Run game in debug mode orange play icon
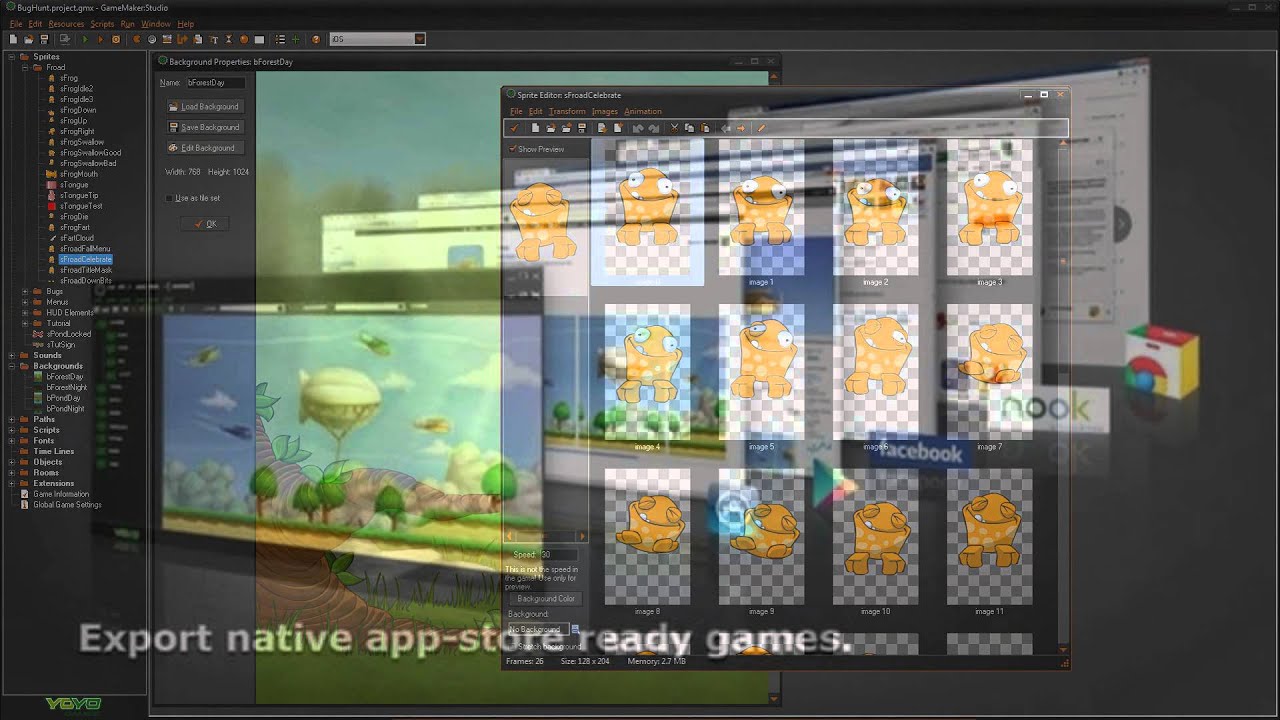This screenshot has height=720, width=1280. pyautogui.click(x=101, y=39)
